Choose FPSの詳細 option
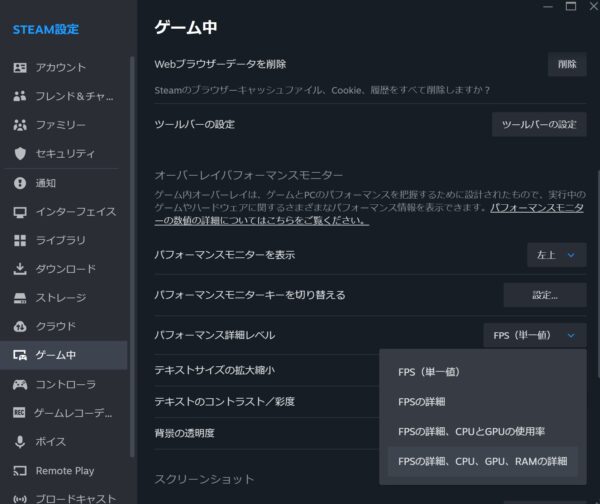Viewport: 600px width, 504px height. [x=483, y=402]
